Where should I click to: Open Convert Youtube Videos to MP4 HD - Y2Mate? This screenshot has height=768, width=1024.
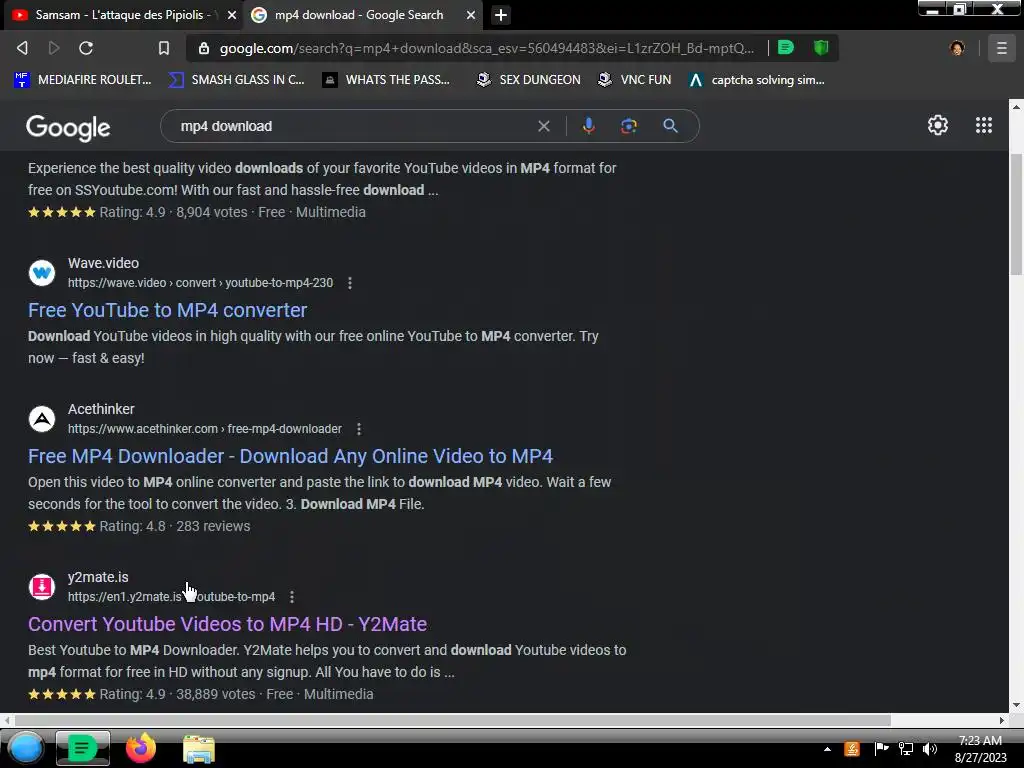(227, 624)
